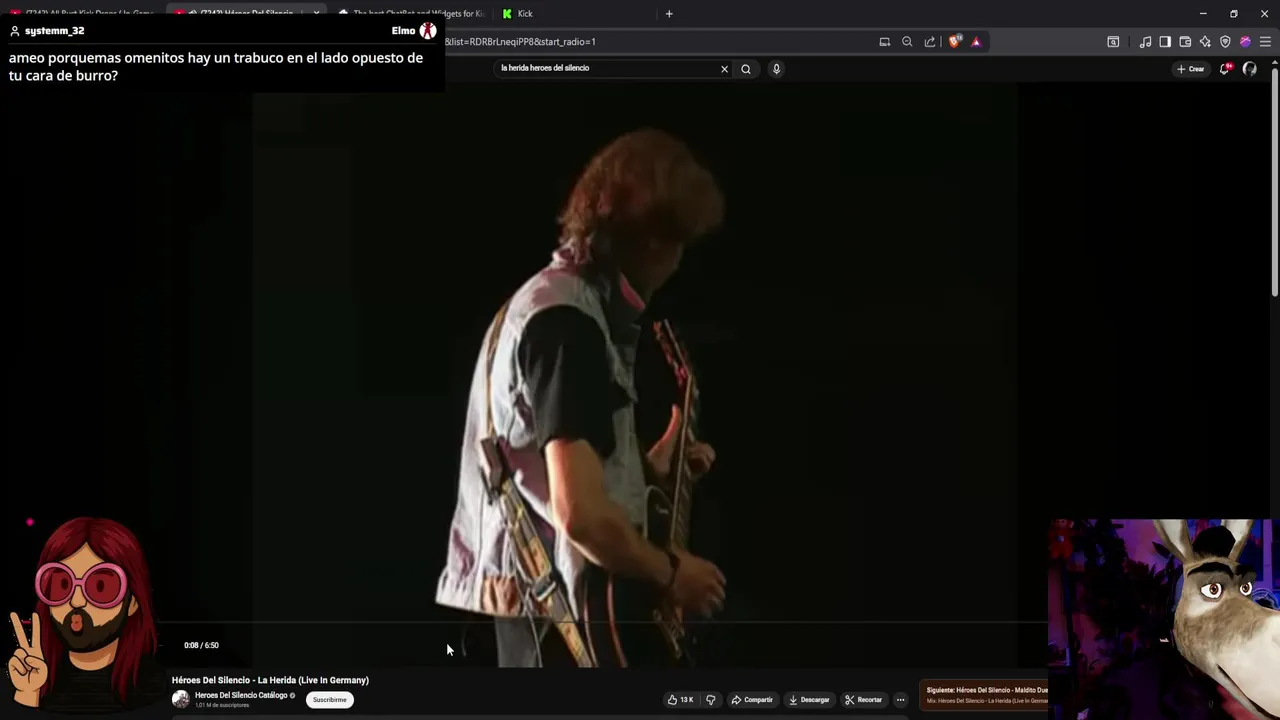The height and width of the screenshot is (720, 1280).
Task: Restore down the browser window
Action: (1233, 14)
